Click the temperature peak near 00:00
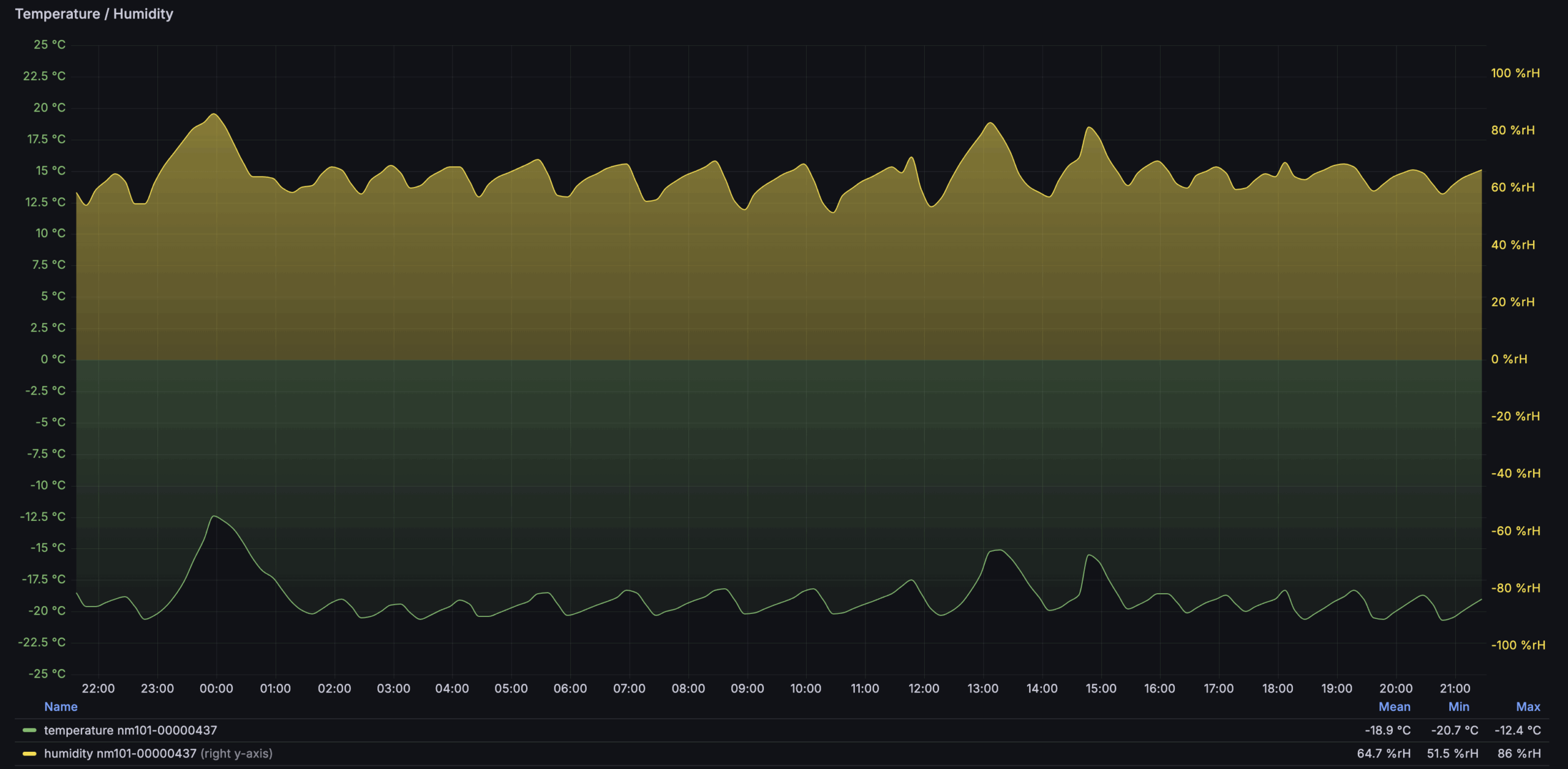The width and height of the screenshot is (1568, 769). (214, 517)
